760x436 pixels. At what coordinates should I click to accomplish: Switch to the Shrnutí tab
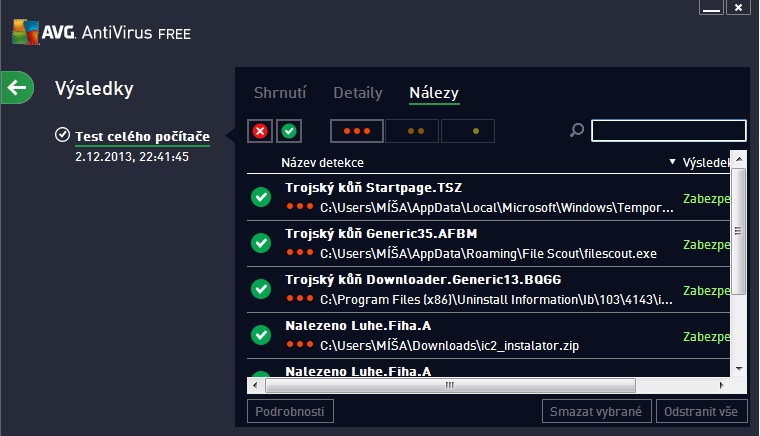pyautogui.click(x=280, y=93)
